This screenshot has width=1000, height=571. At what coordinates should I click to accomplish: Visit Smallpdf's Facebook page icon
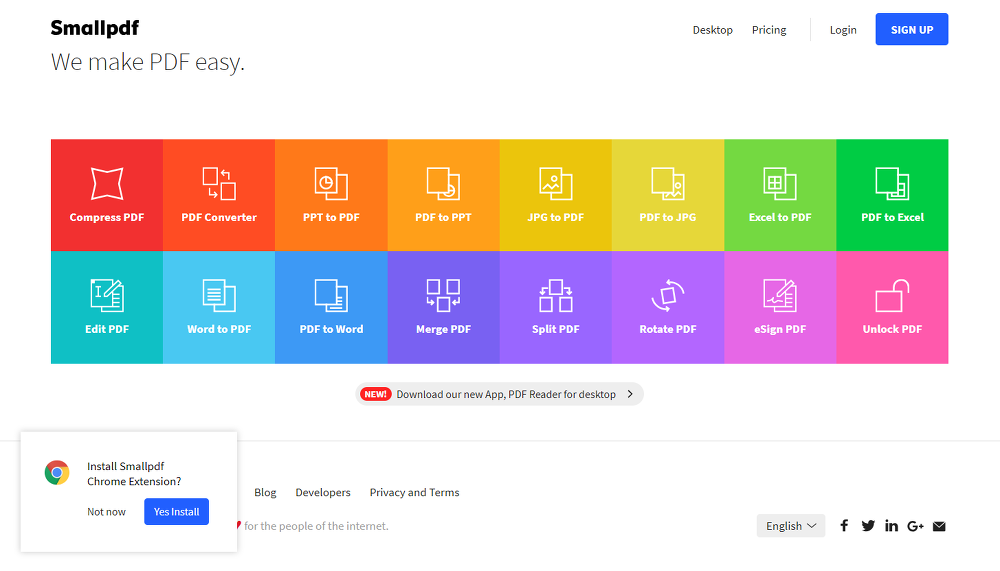pos(844,526)
